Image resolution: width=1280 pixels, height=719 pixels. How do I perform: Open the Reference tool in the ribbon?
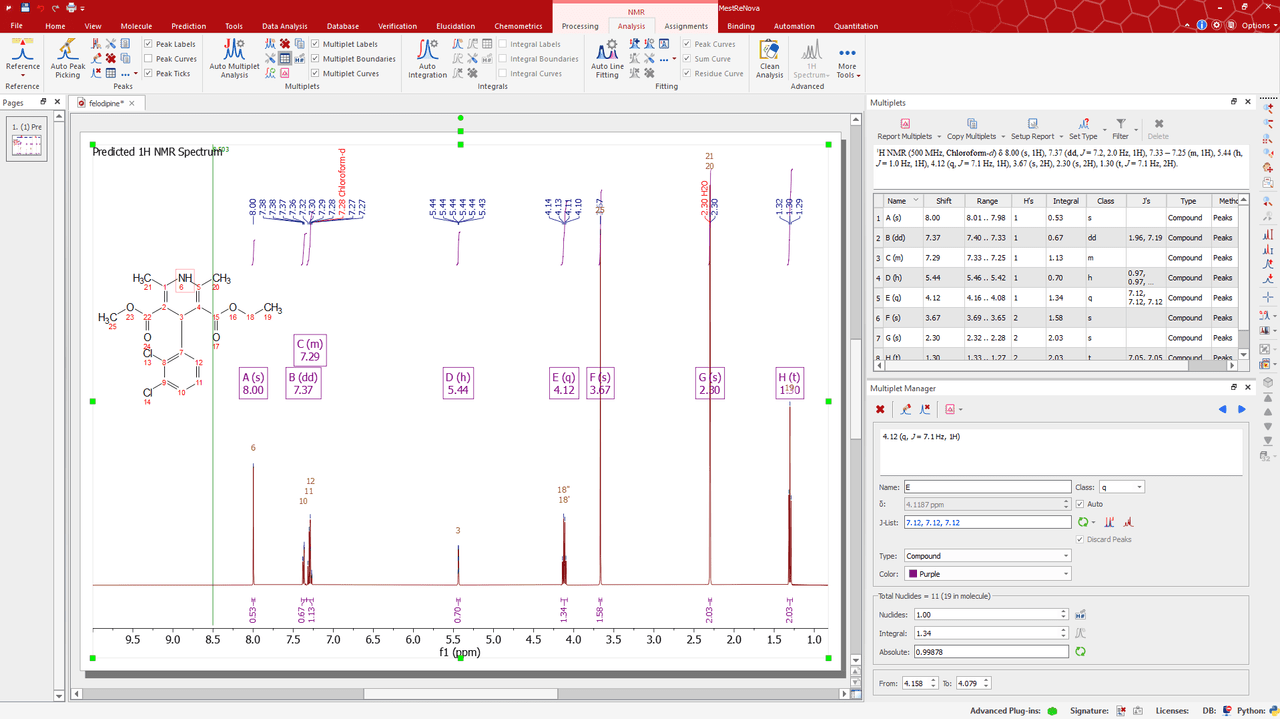(x=23, y=60)
